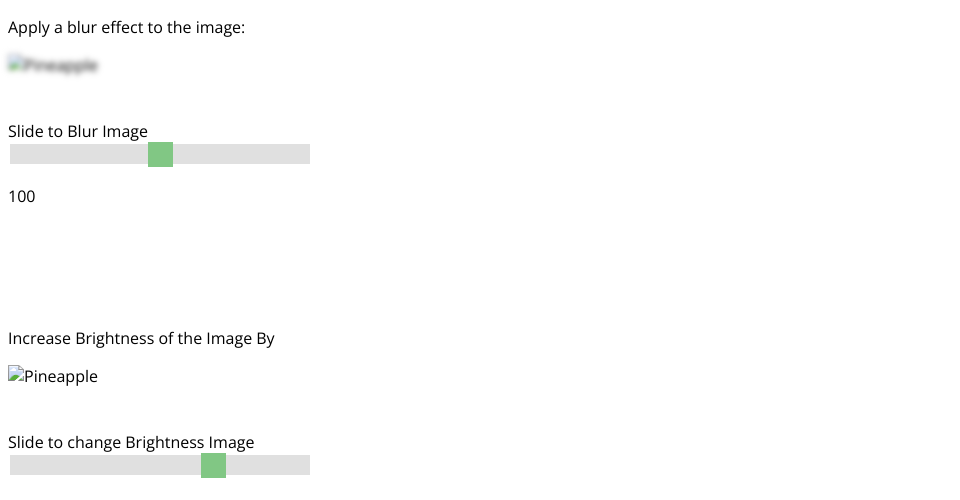Click the broken image icon beside sharp Pineapple

(x=15, y=376)
